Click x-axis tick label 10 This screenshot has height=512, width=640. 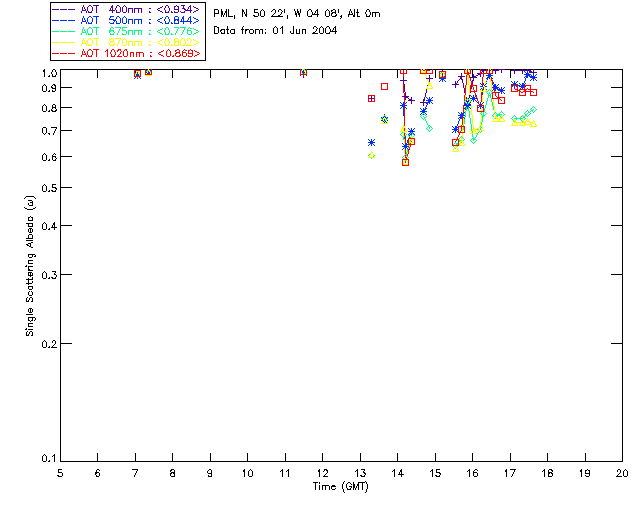(247, 473)
